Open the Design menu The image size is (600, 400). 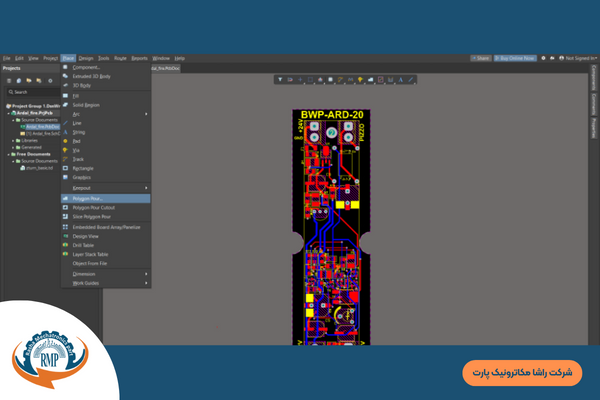[86, 59]
